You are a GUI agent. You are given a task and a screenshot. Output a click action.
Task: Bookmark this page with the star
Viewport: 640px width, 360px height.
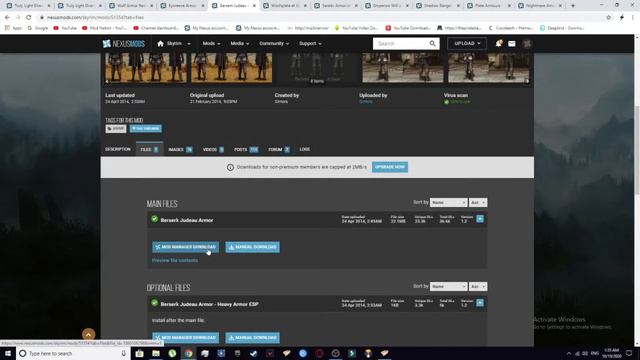609,18
